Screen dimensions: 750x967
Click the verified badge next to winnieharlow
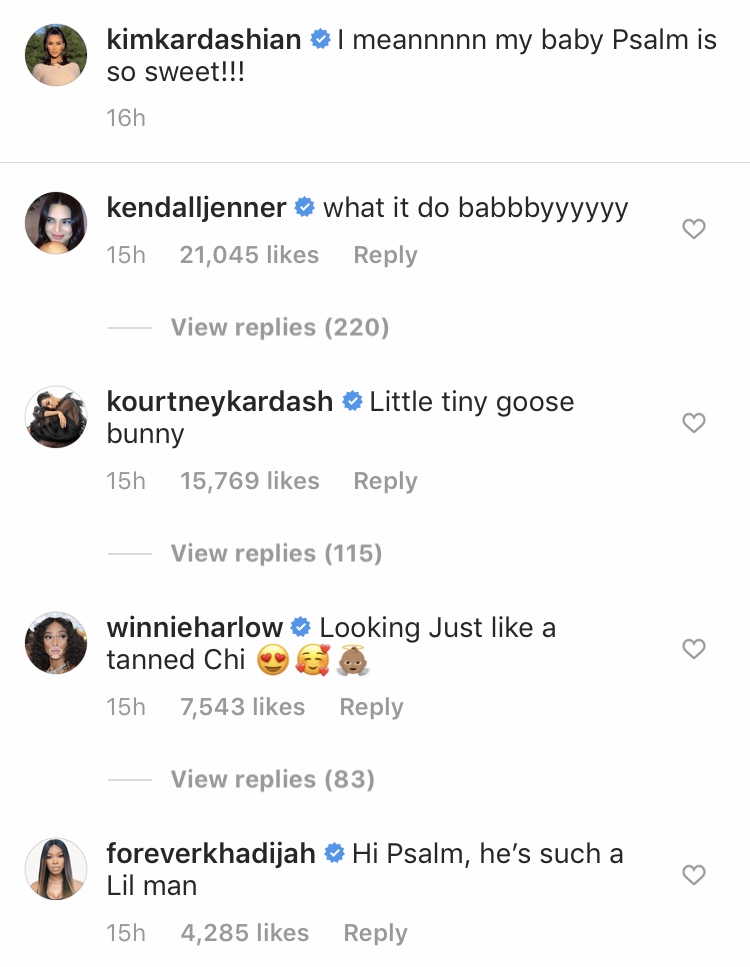pyautogui.click(x=298, y=627)
